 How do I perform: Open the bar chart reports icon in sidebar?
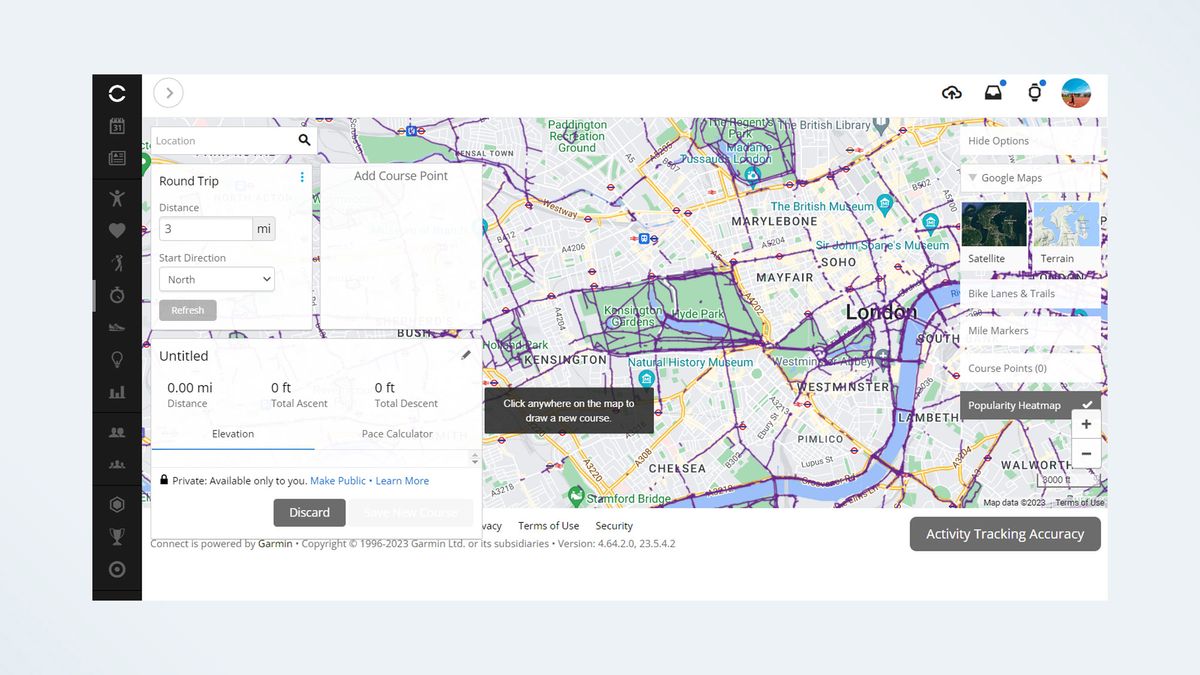[117, 391]
